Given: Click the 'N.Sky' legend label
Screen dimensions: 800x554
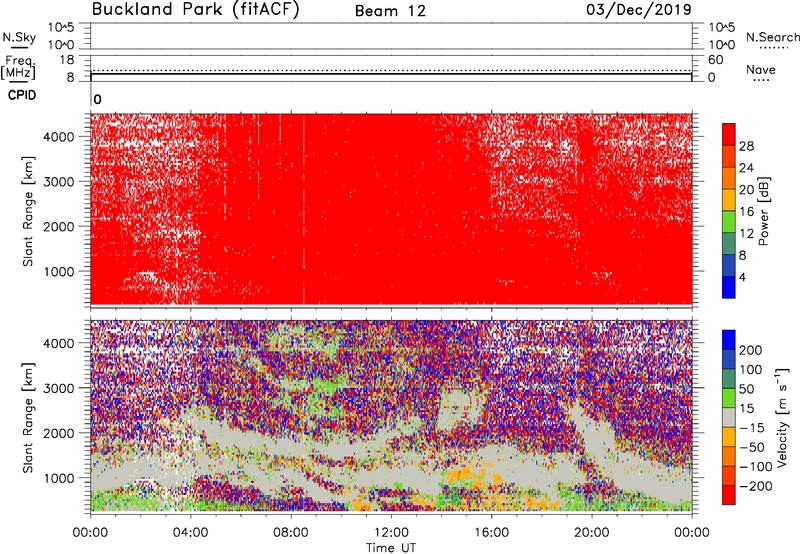Looking at the screenshot, I should coord(19,37).
